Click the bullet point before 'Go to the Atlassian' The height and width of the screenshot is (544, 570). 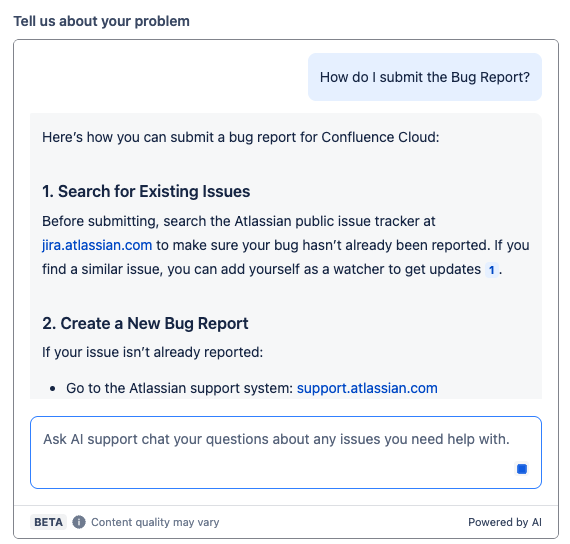53,389
